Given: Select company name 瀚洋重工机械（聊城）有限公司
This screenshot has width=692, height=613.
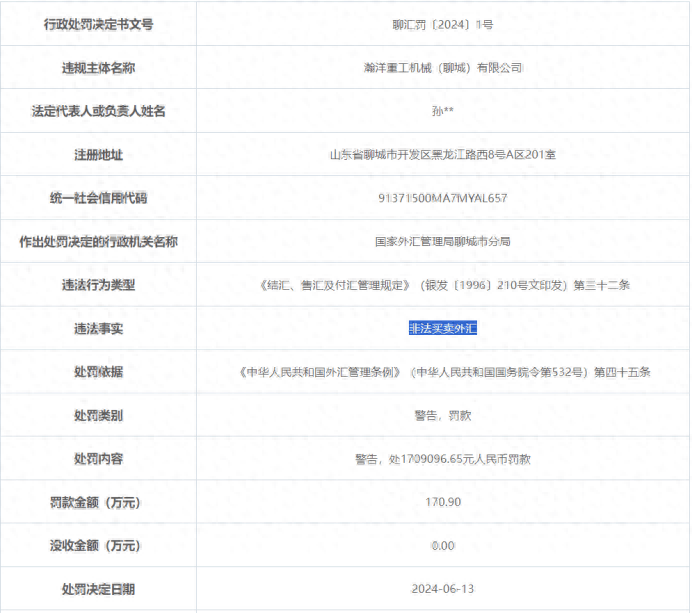Looking at the screenshot, I should pos(443,68).
